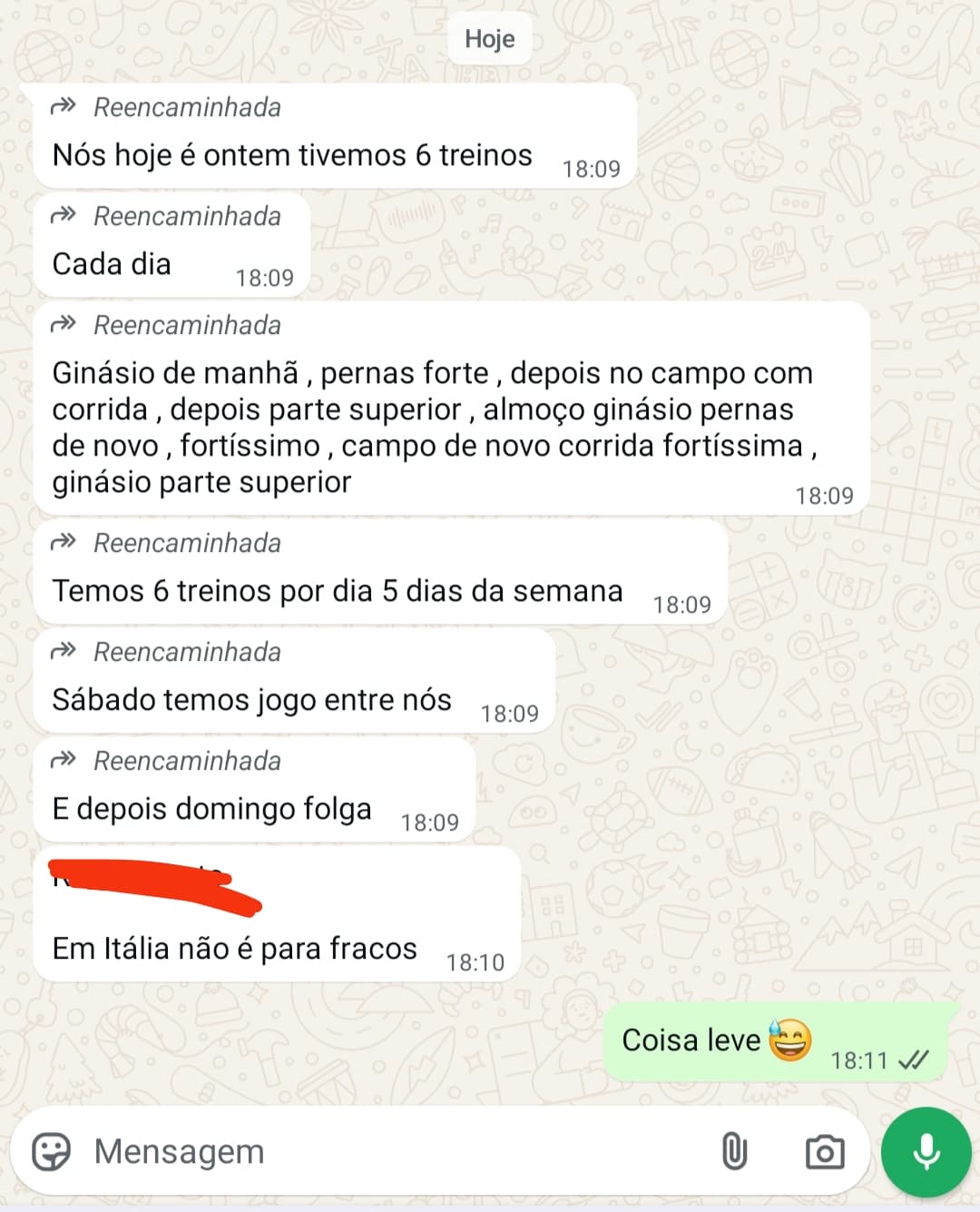Select message 'Temos 6 treinos por dia'
Image resolution: width=980 pixels, height=1212 pixels.
point(381,572)
